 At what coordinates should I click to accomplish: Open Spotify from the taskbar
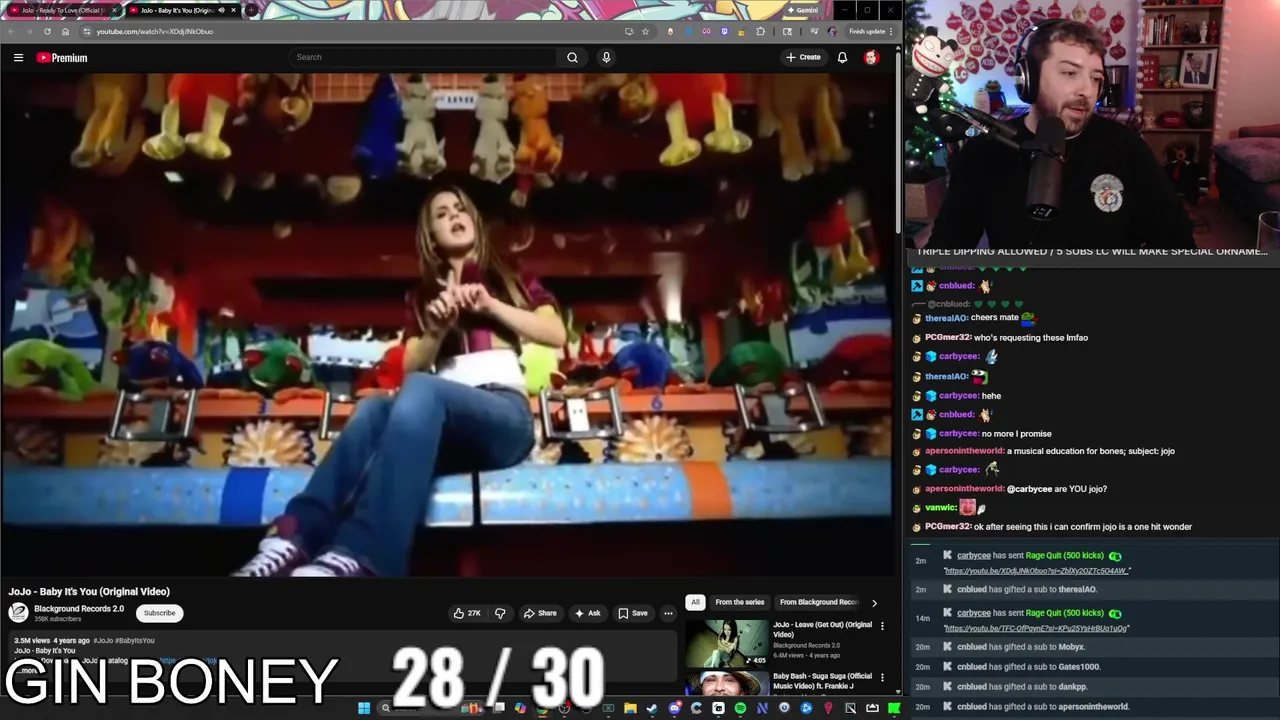point(740,708)
